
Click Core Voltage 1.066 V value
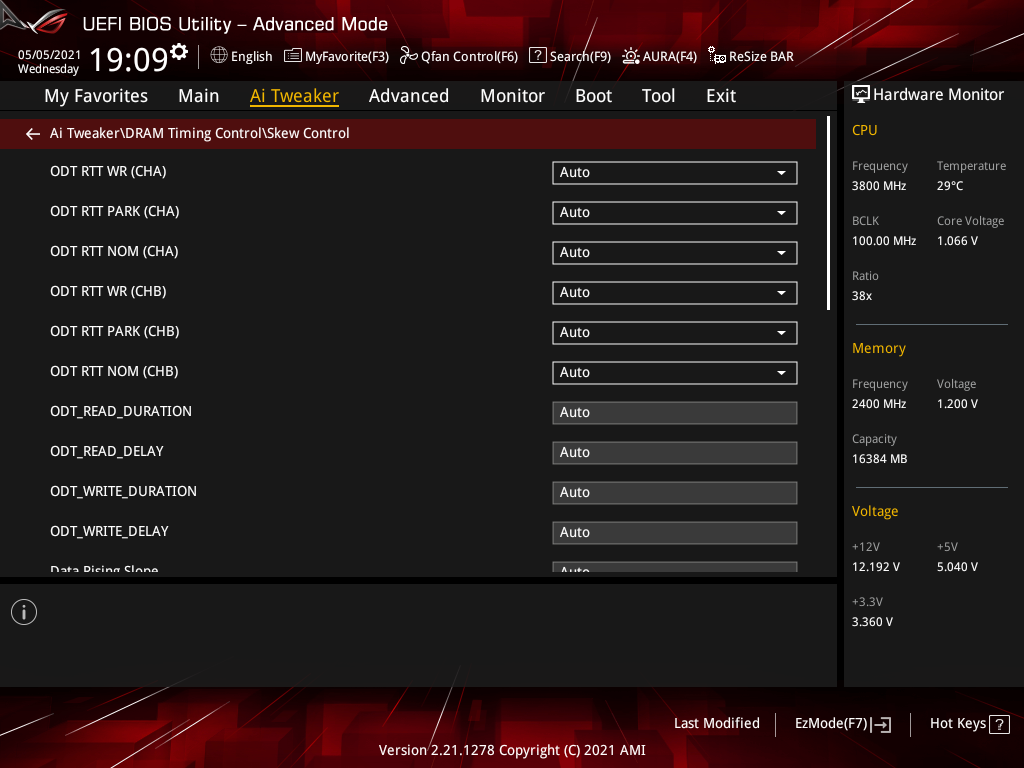(957, 241)
